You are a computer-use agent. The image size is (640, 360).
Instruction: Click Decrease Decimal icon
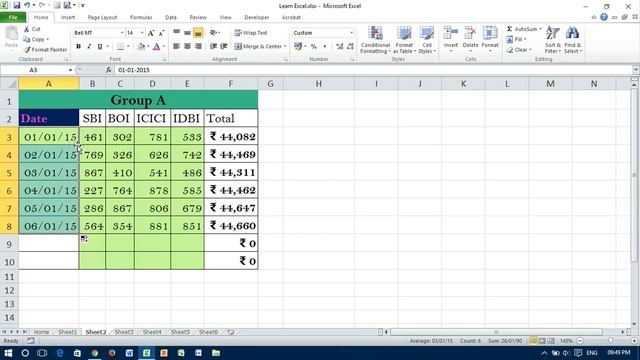click(x=350, y=47)
